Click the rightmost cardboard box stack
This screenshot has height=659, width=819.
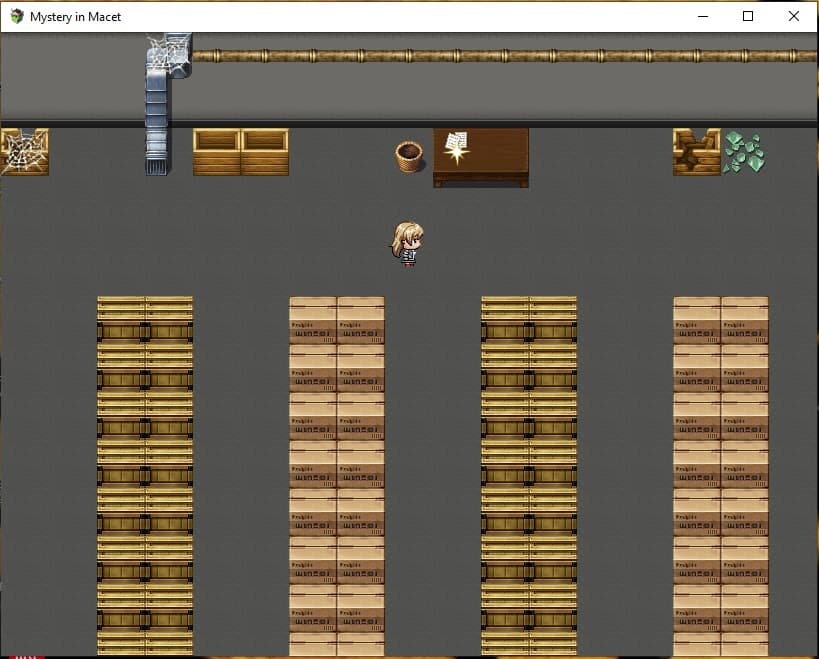[x=721, y=476]
